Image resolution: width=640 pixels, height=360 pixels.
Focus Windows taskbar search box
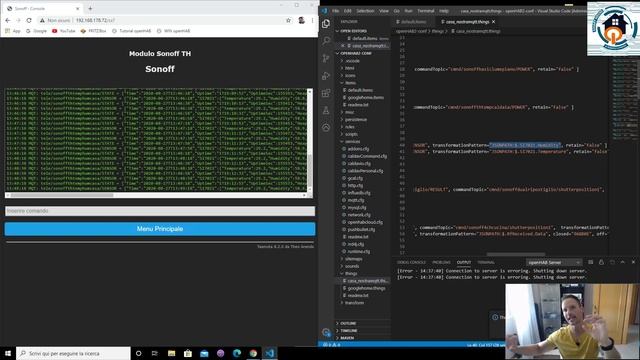pyautogui.click(x=73, y=353)
